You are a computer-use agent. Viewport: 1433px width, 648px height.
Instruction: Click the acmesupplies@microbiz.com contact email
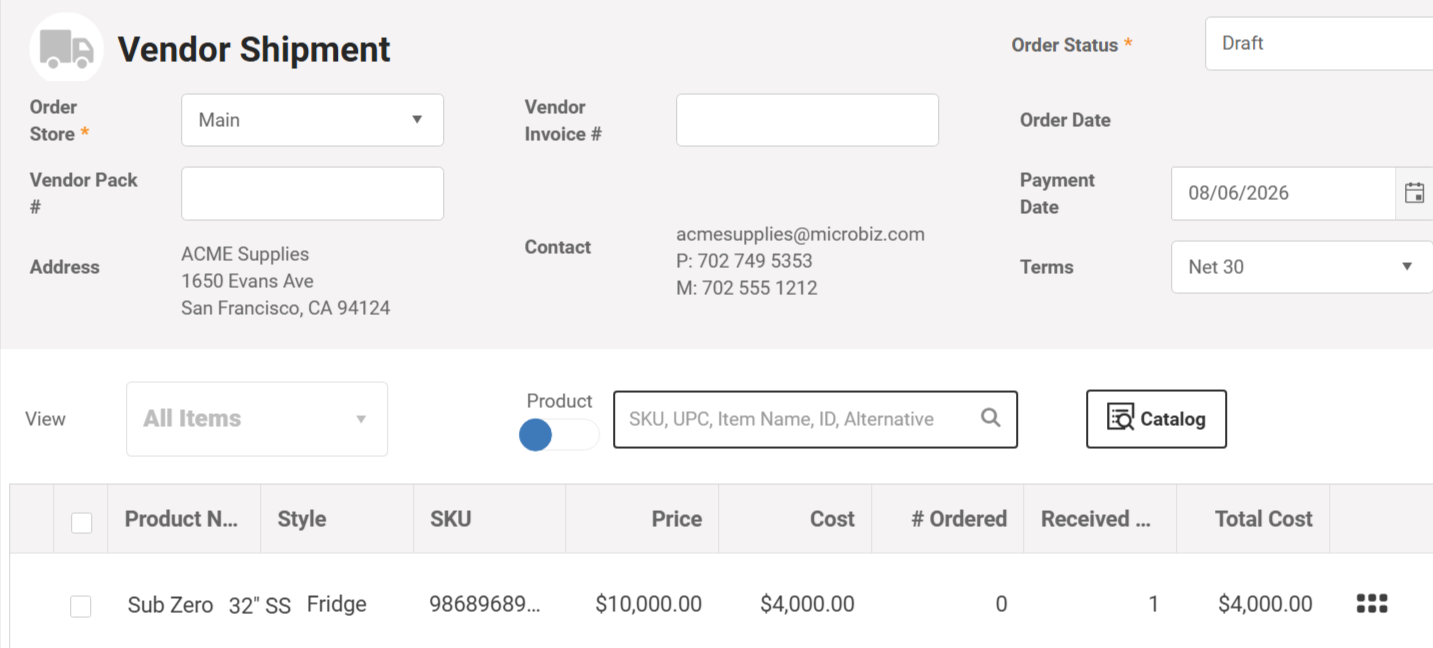[800, 234]
